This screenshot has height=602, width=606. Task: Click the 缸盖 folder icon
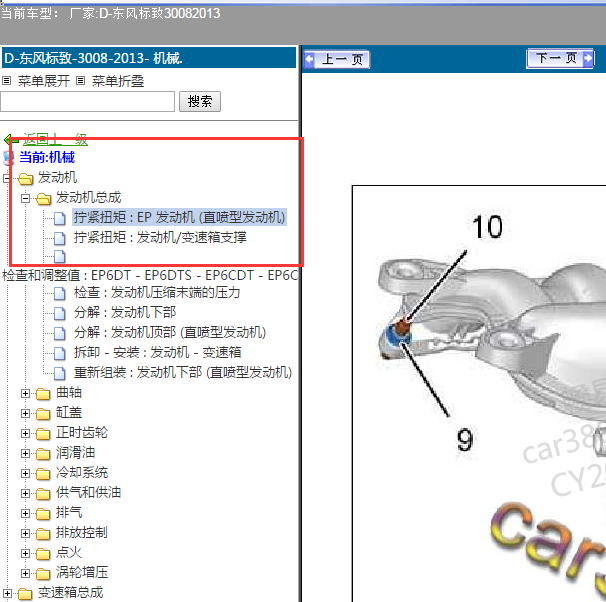pos(43,414)
